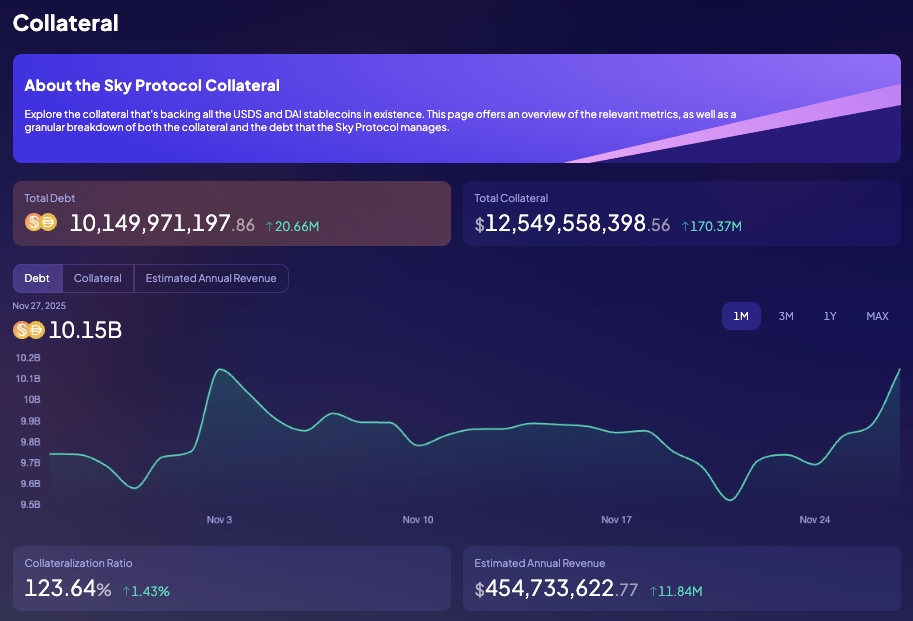This screenshot has height=621, width=913.
Task: Click the 10.2B y-axis label
Action: (x=28, y=357)
